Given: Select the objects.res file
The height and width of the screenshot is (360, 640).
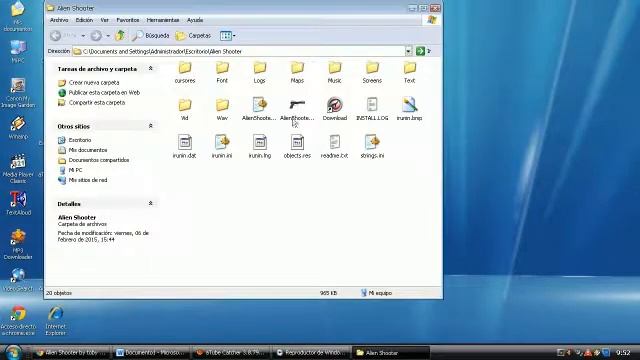Looking at the screenshot, I should pos(297,147).
